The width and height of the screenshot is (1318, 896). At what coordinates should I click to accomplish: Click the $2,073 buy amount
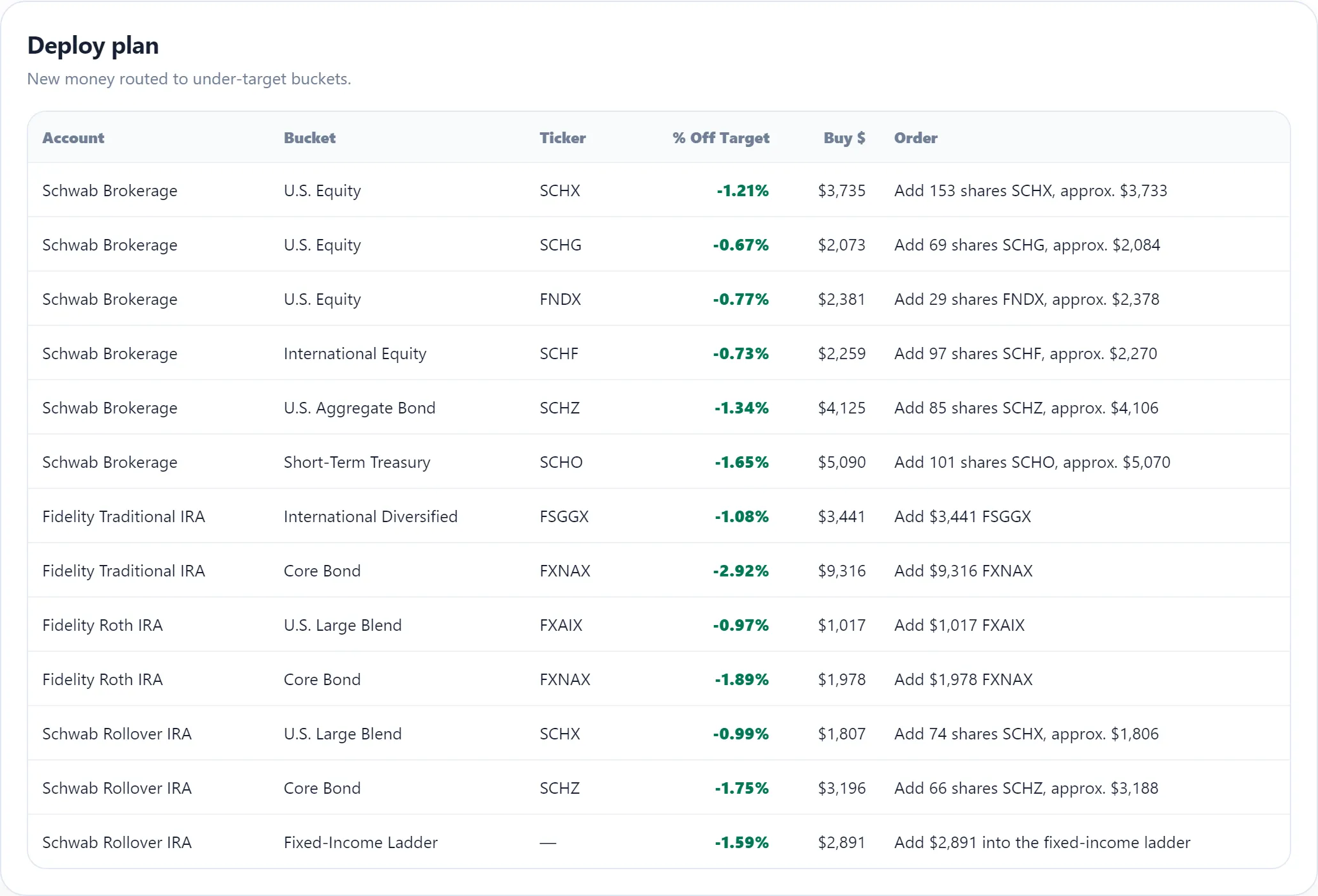842,245
